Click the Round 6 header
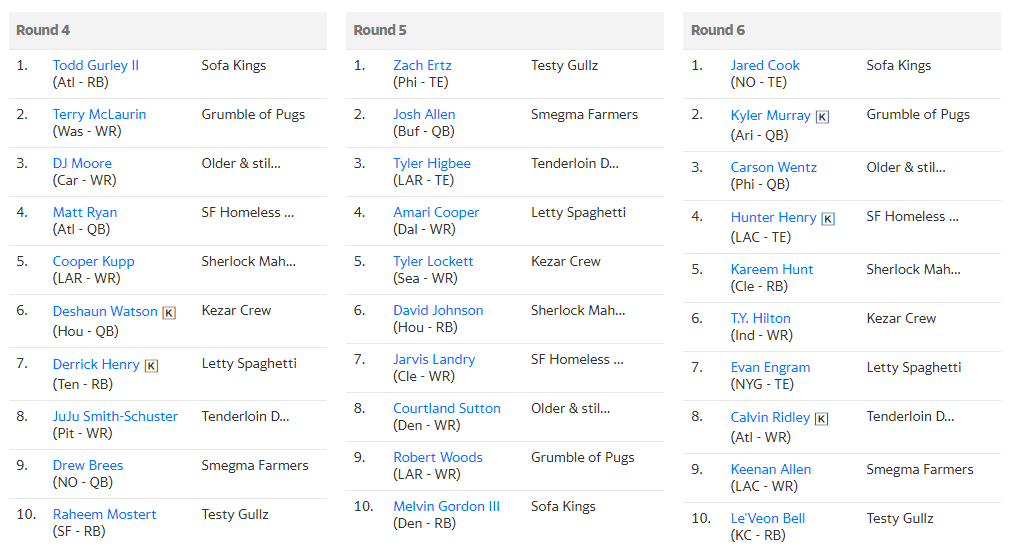1010x549 pixels. (842, 30)
